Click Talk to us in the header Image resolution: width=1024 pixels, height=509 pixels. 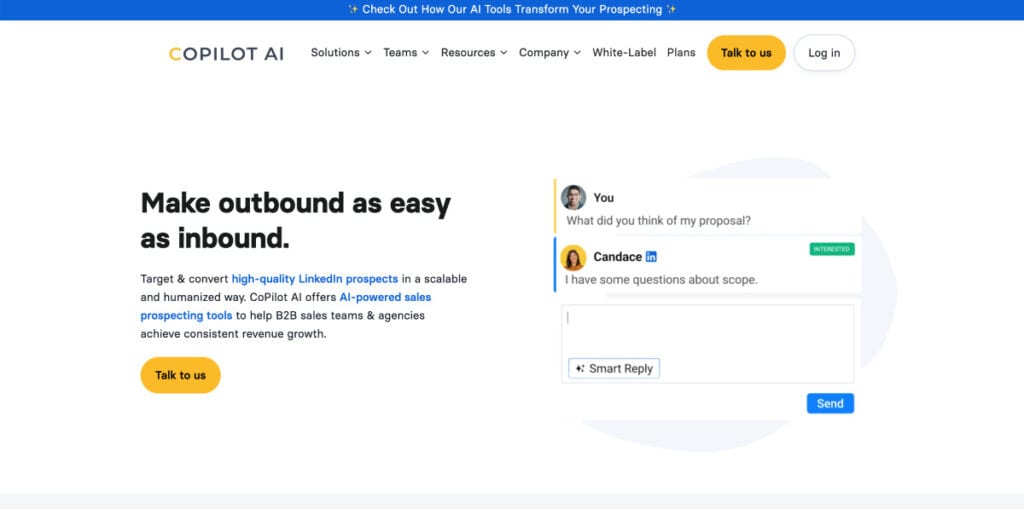pyautogui.click(x=746, y=53)
